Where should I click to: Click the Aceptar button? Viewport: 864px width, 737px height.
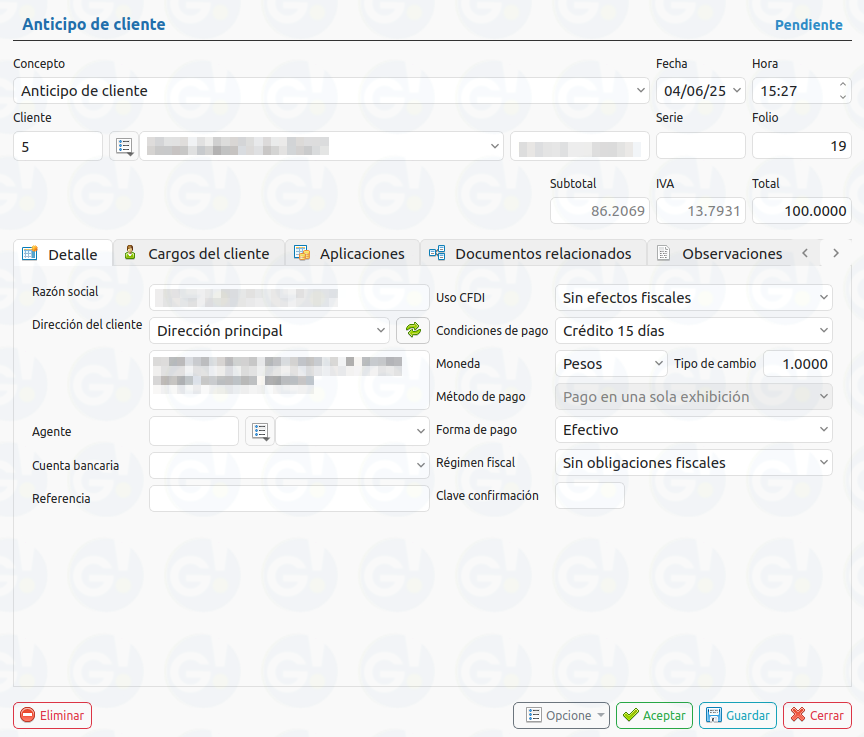(x=654, y=715)
